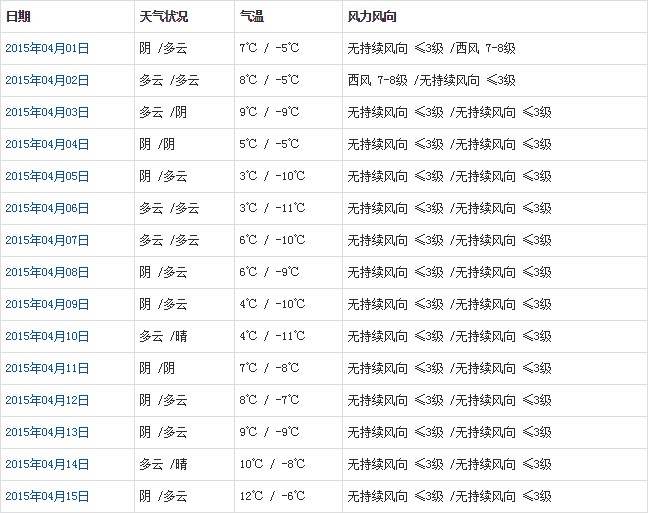The image size is (648, 513).
Task: Select the 2015年04月08日 date link
Action: point(47,272)
